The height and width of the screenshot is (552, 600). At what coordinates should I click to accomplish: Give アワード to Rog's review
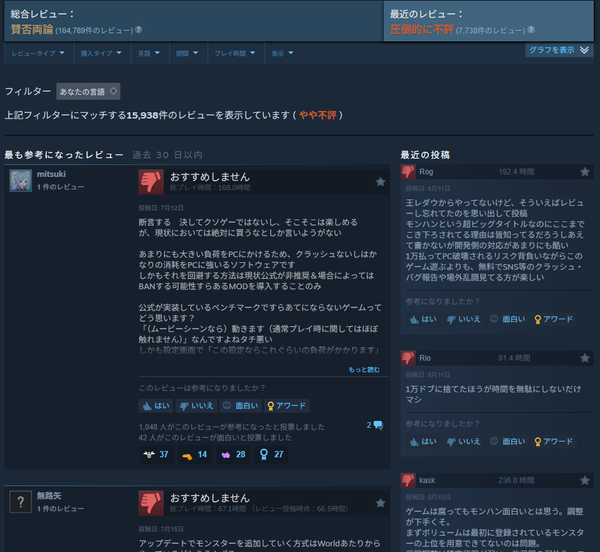click(x=554, y=319)
